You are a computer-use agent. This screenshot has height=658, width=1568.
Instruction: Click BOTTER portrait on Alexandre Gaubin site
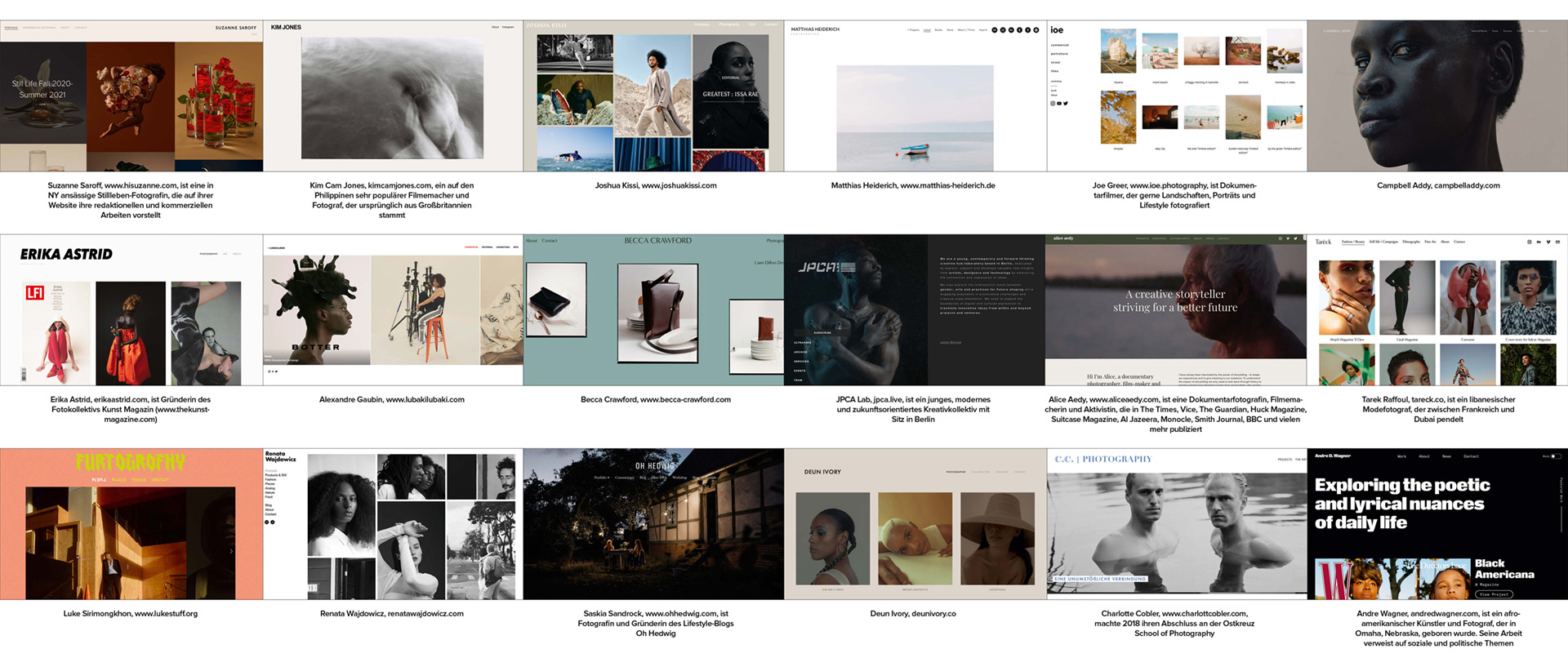(316, 310)
